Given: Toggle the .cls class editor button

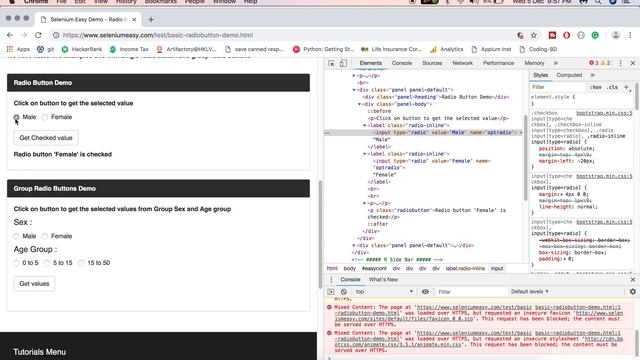Looking at the screenshot, I should click(612, 87).
